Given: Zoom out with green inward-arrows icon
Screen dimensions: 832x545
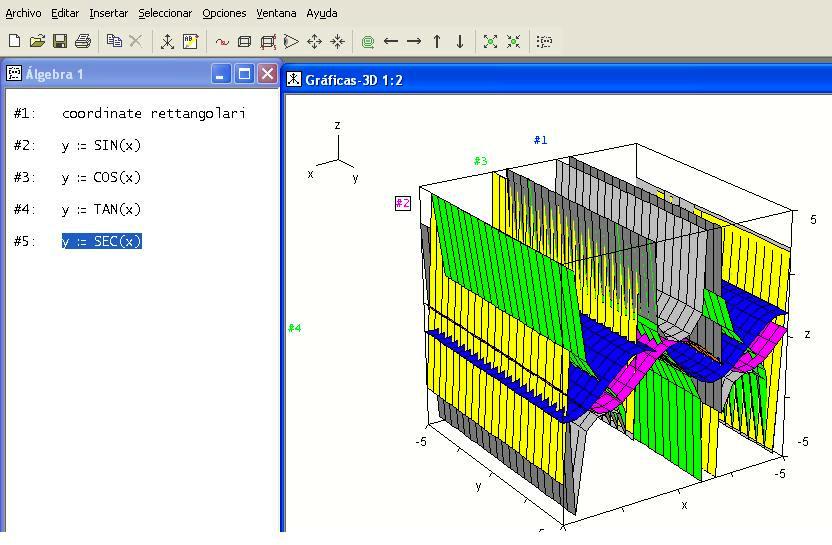Looking at the screenshot, I should pyautogui.click(x=513, y=41).
